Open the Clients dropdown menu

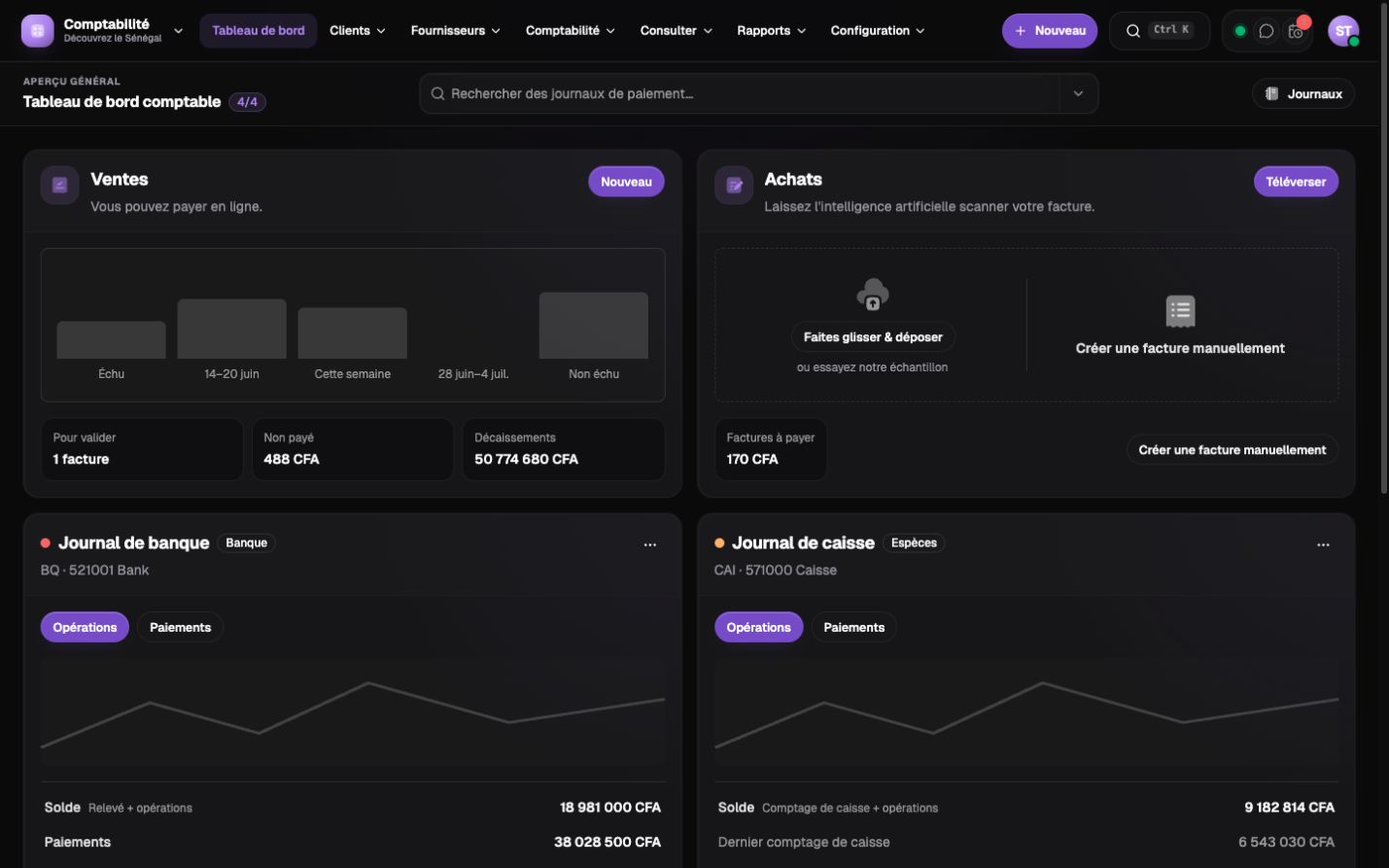(x=358, y=31)
